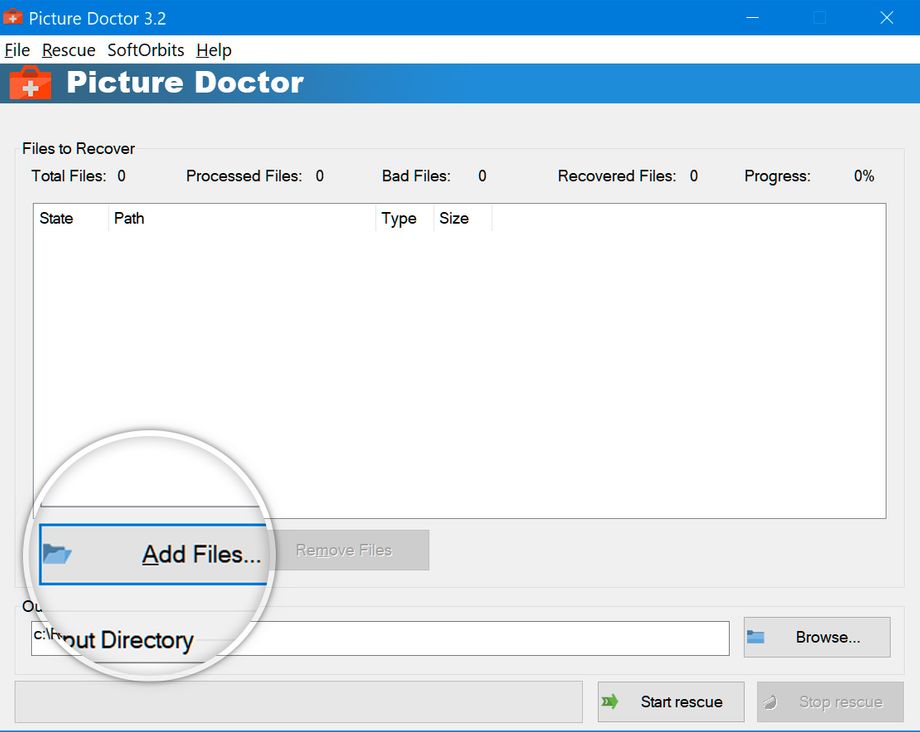The image size is (920, 732).
Task: Click Start rescue button
Action: 671,702
